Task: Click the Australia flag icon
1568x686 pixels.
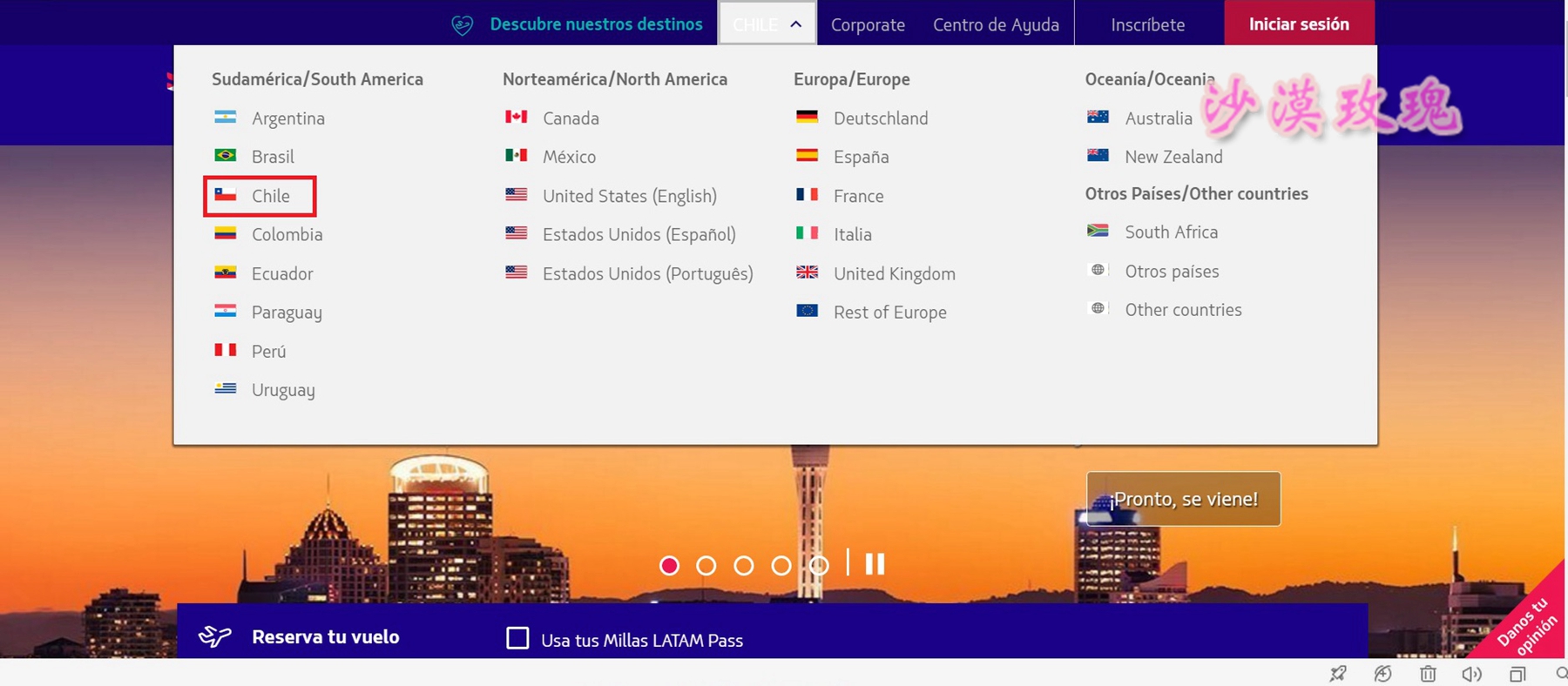Action: tap(1098, 117)
